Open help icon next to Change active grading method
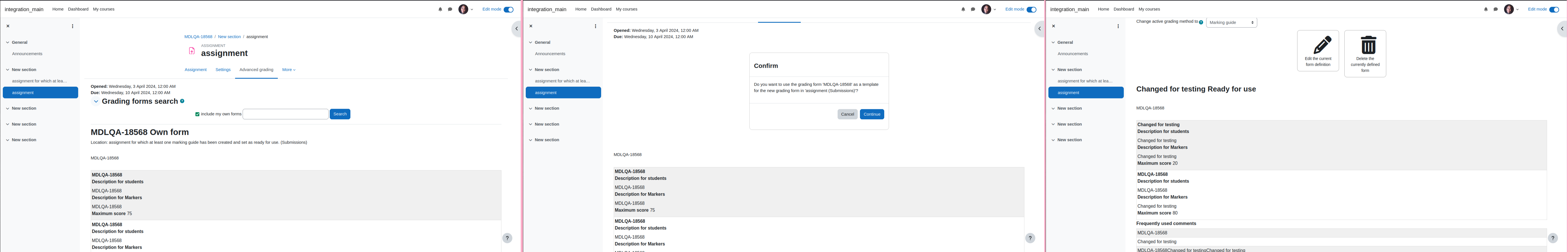 (x=1201, y=23)
